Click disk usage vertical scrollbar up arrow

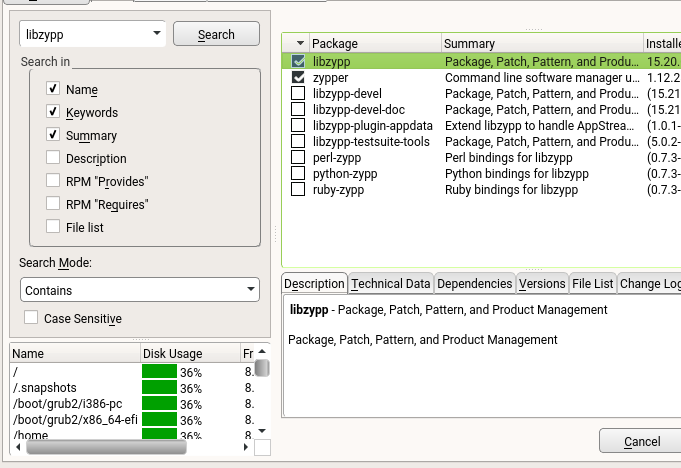click(x=262, y=351)
